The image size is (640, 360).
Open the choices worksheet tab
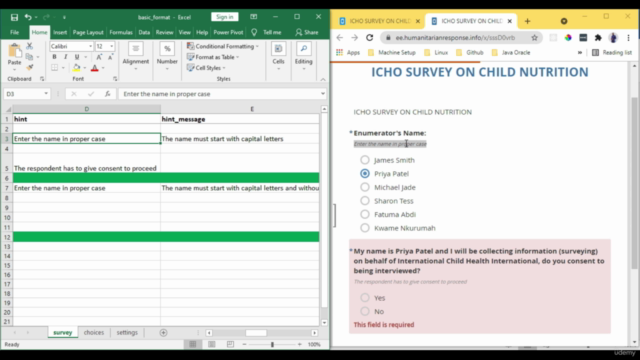tap(94, 333)
